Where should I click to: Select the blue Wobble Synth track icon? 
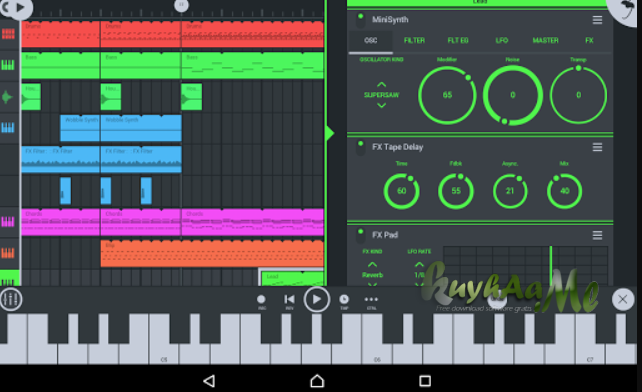(8, 128)
